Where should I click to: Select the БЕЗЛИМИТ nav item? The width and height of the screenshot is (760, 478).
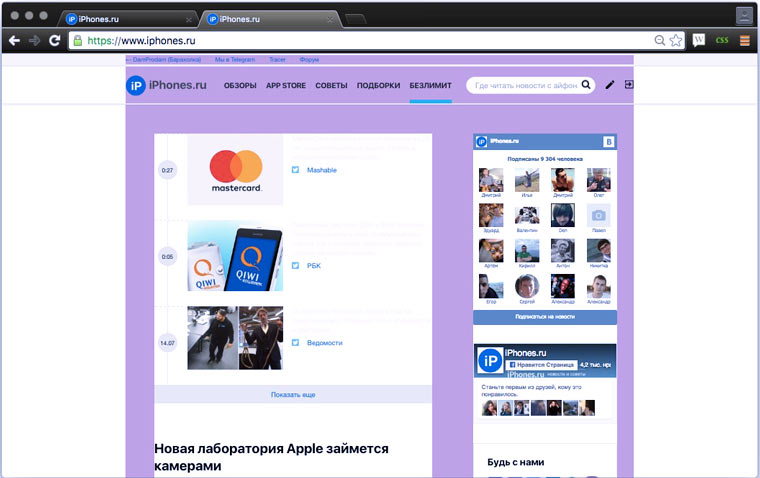pyautogui.click(x=430, y=85)
